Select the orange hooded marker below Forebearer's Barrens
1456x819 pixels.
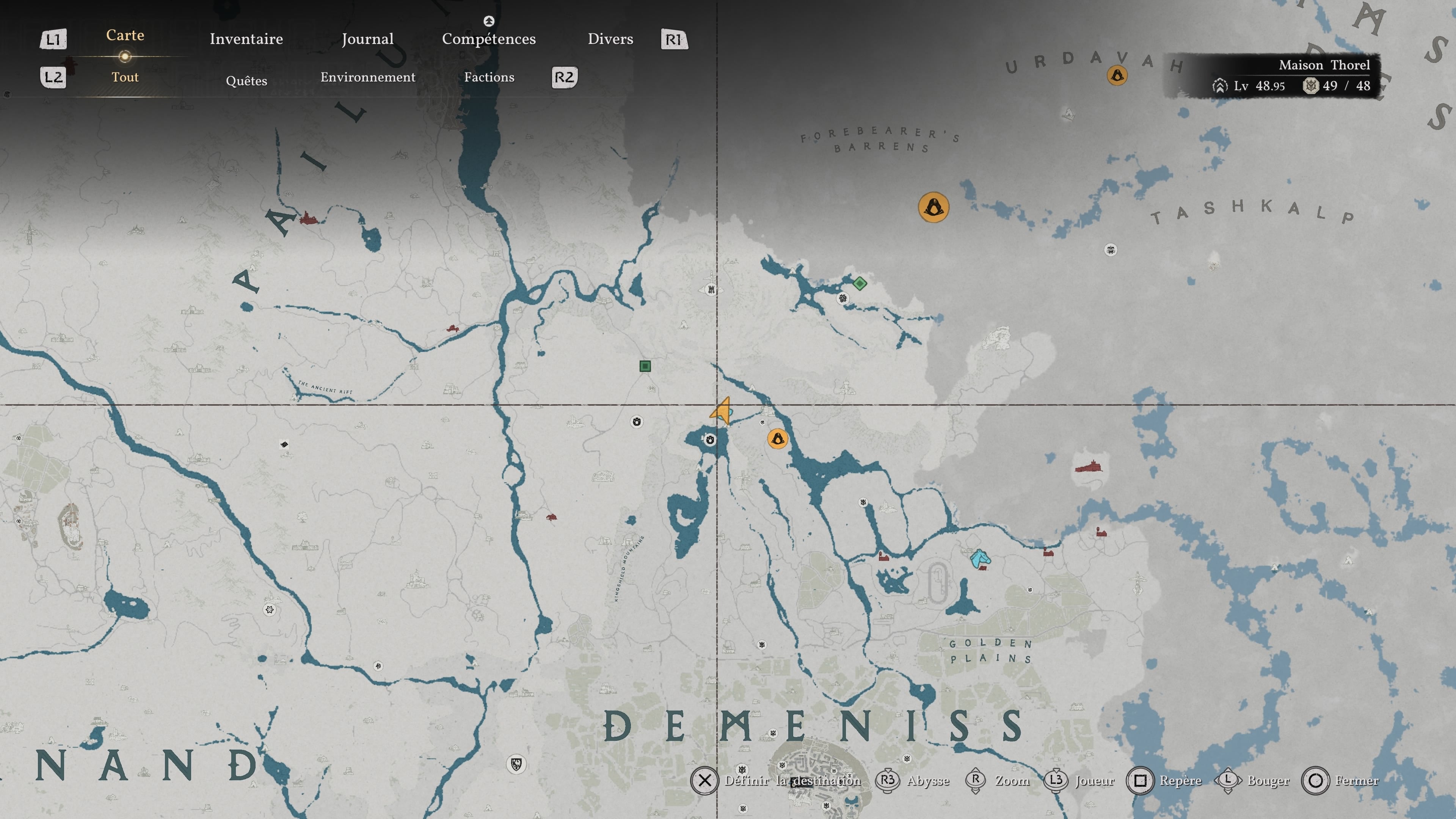(934, 207)
